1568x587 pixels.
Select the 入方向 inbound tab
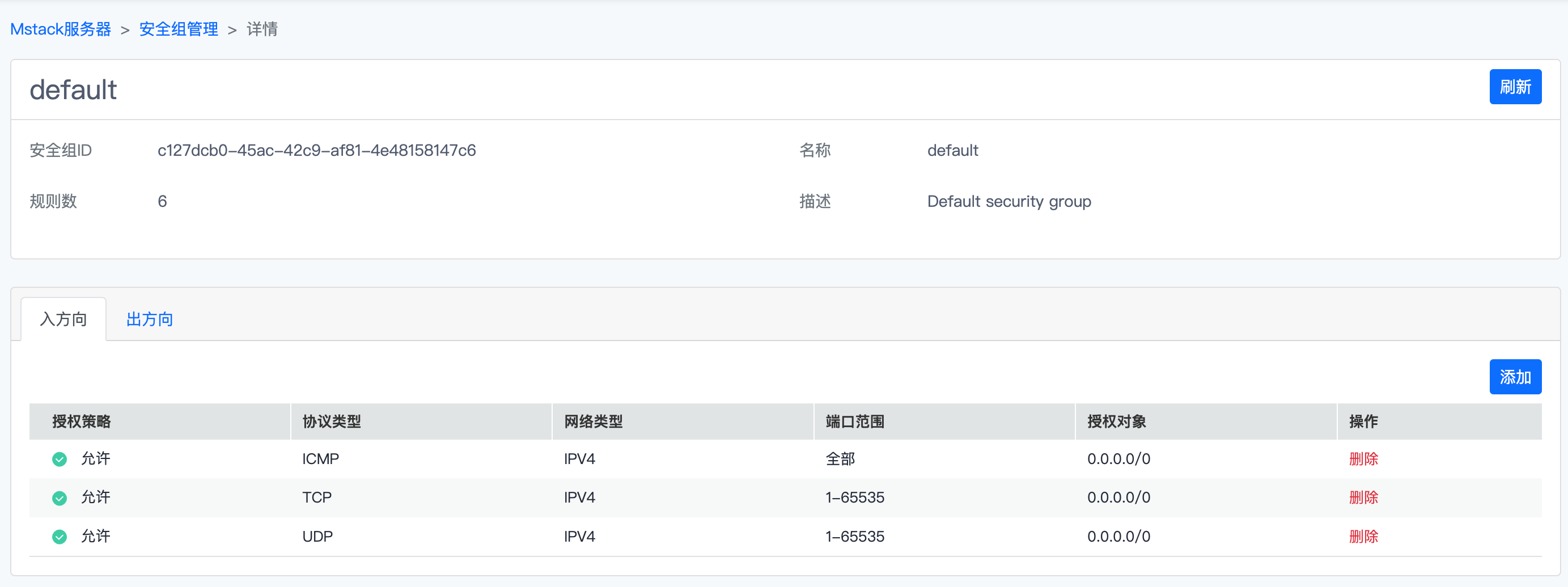coord(64,320)
